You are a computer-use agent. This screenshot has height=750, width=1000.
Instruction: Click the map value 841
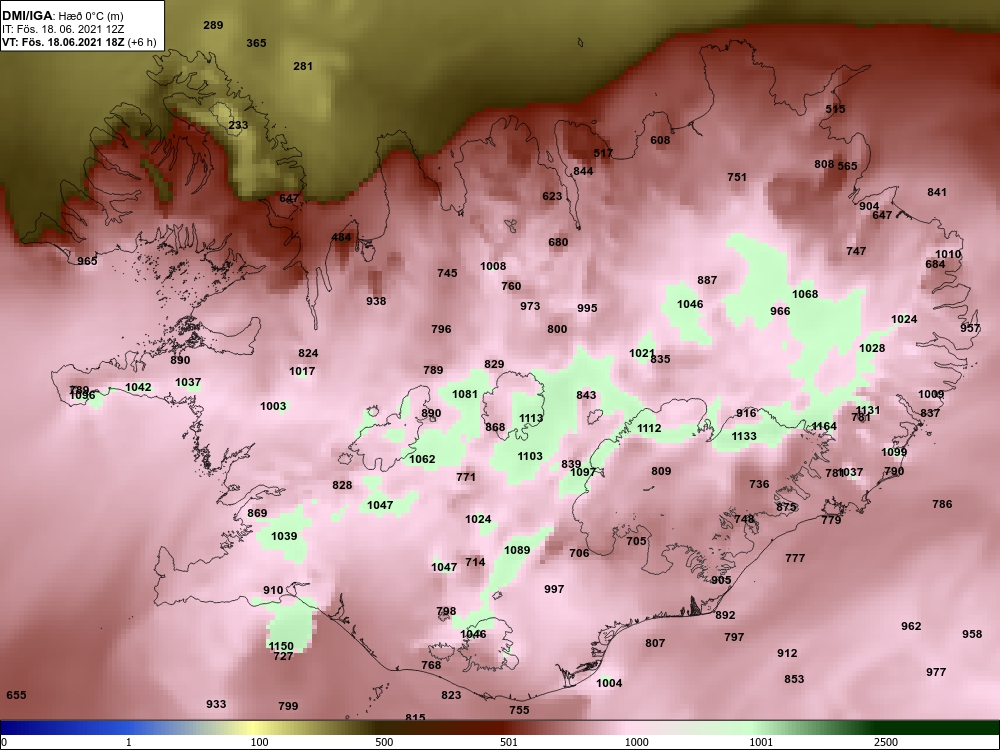937,193
